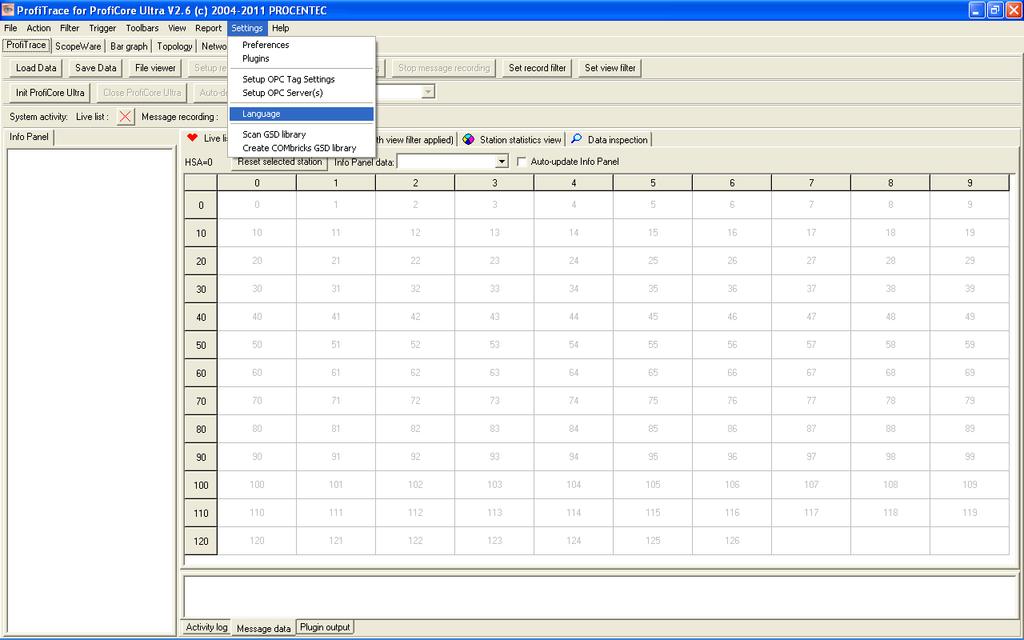Close the open Settings menu
Viewport: 1024px width, 640px height.
click(x=247, y=28)
